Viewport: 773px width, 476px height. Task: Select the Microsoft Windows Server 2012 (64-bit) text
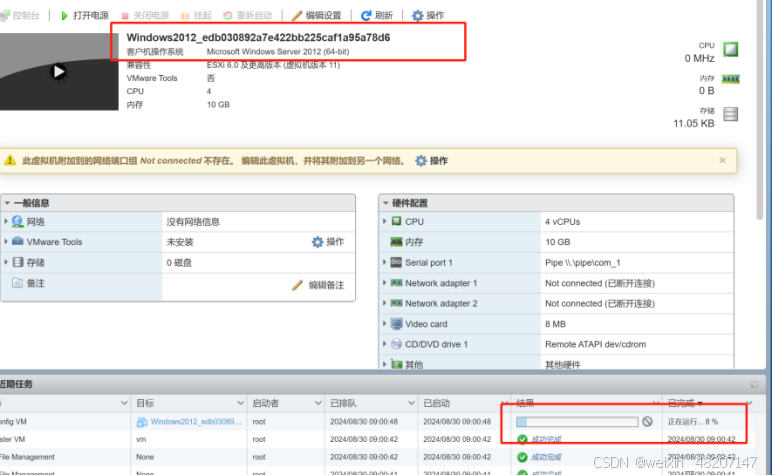tap(278, 52)
